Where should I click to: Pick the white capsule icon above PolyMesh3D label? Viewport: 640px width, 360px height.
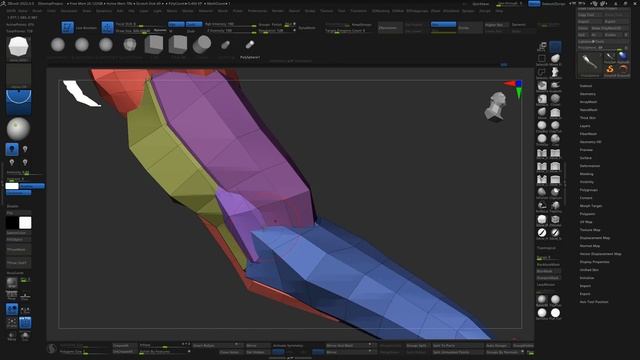pos(250,44)
